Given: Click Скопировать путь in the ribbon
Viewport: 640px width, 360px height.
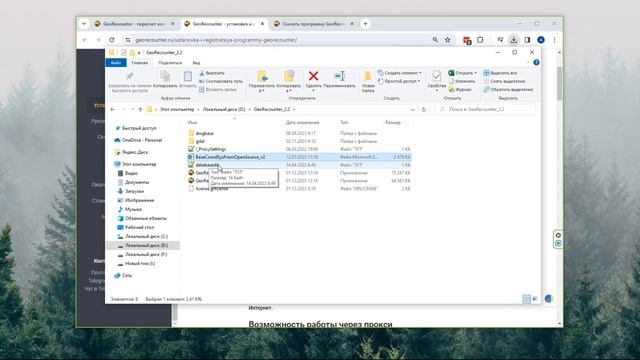Looking at the screenshot, I should 220,81.
